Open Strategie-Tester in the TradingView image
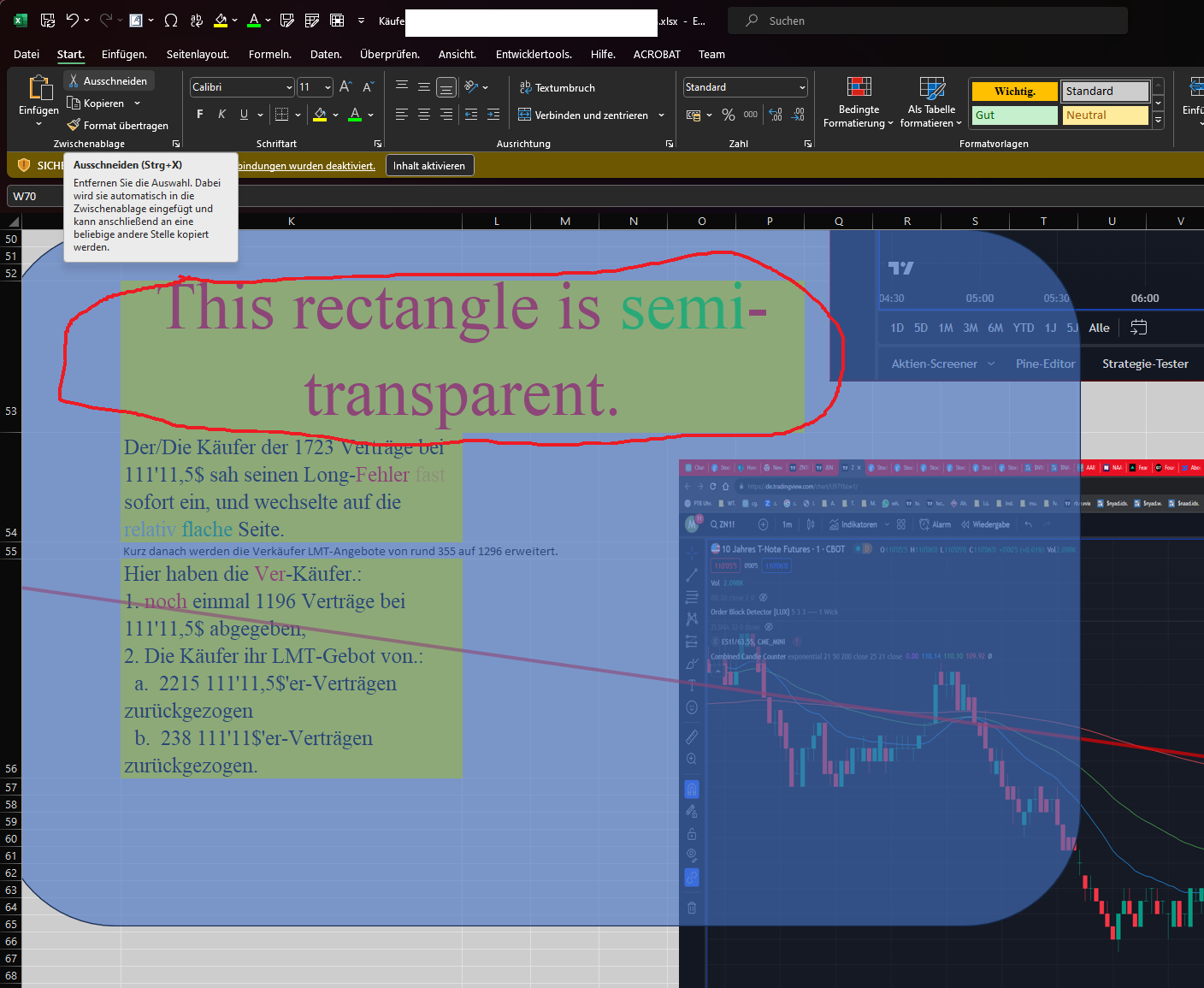 click(1145, 364)
